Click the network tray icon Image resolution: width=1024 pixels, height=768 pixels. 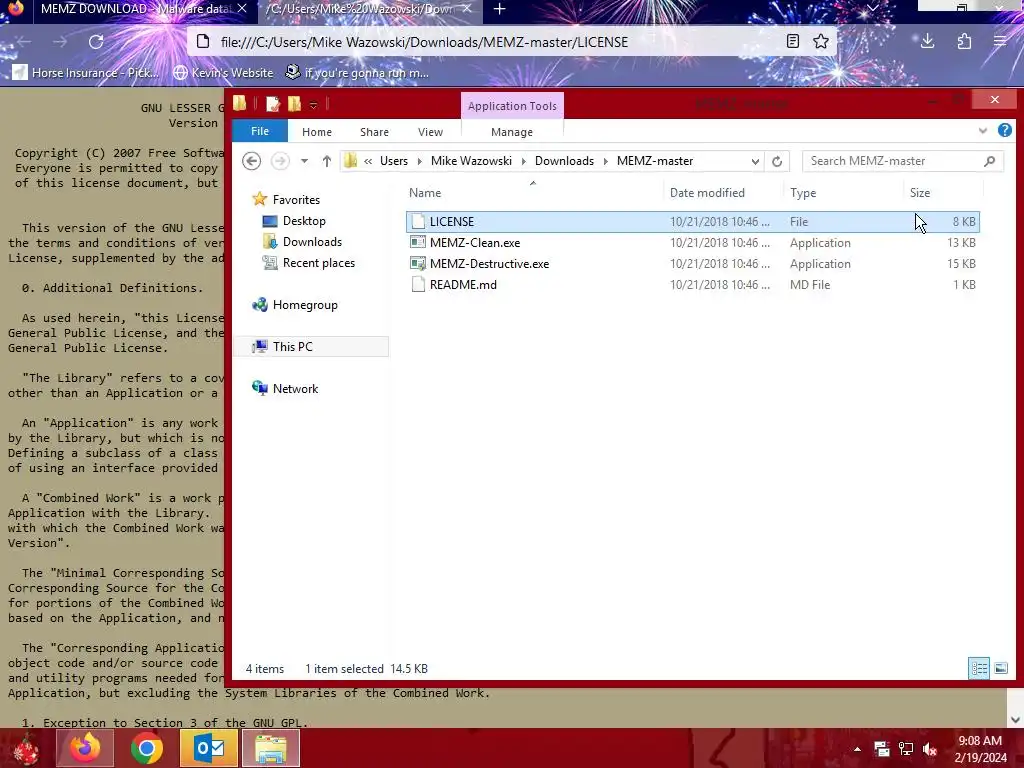pyautogui.click(x=906, y=749)
